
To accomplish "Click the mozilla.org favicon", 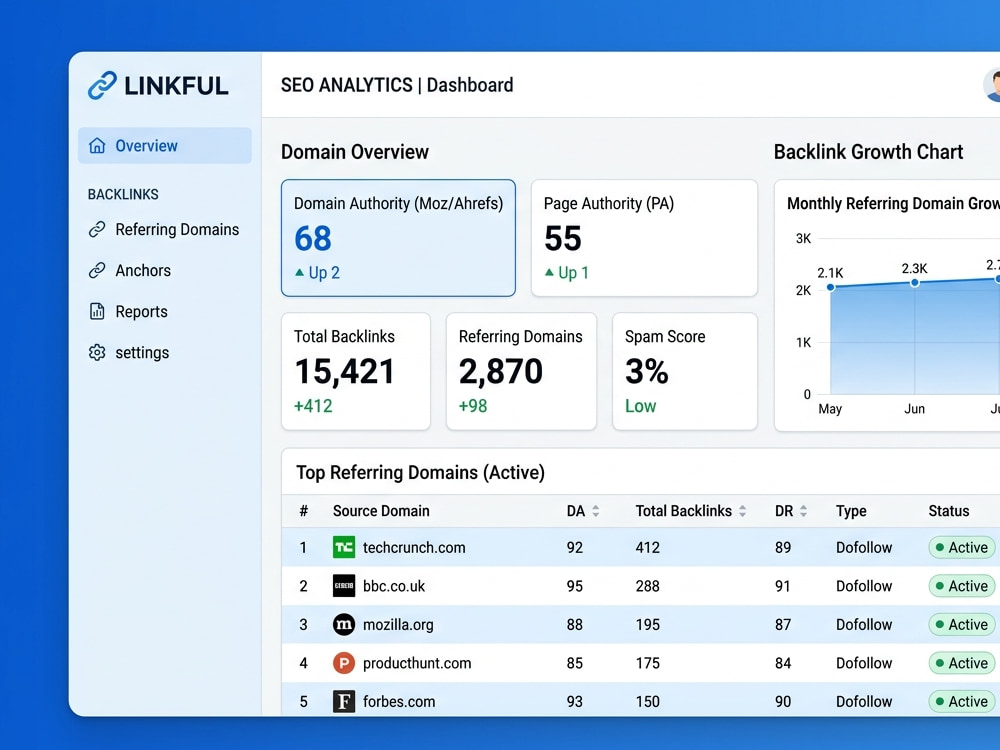I will (x=344, y=624).
